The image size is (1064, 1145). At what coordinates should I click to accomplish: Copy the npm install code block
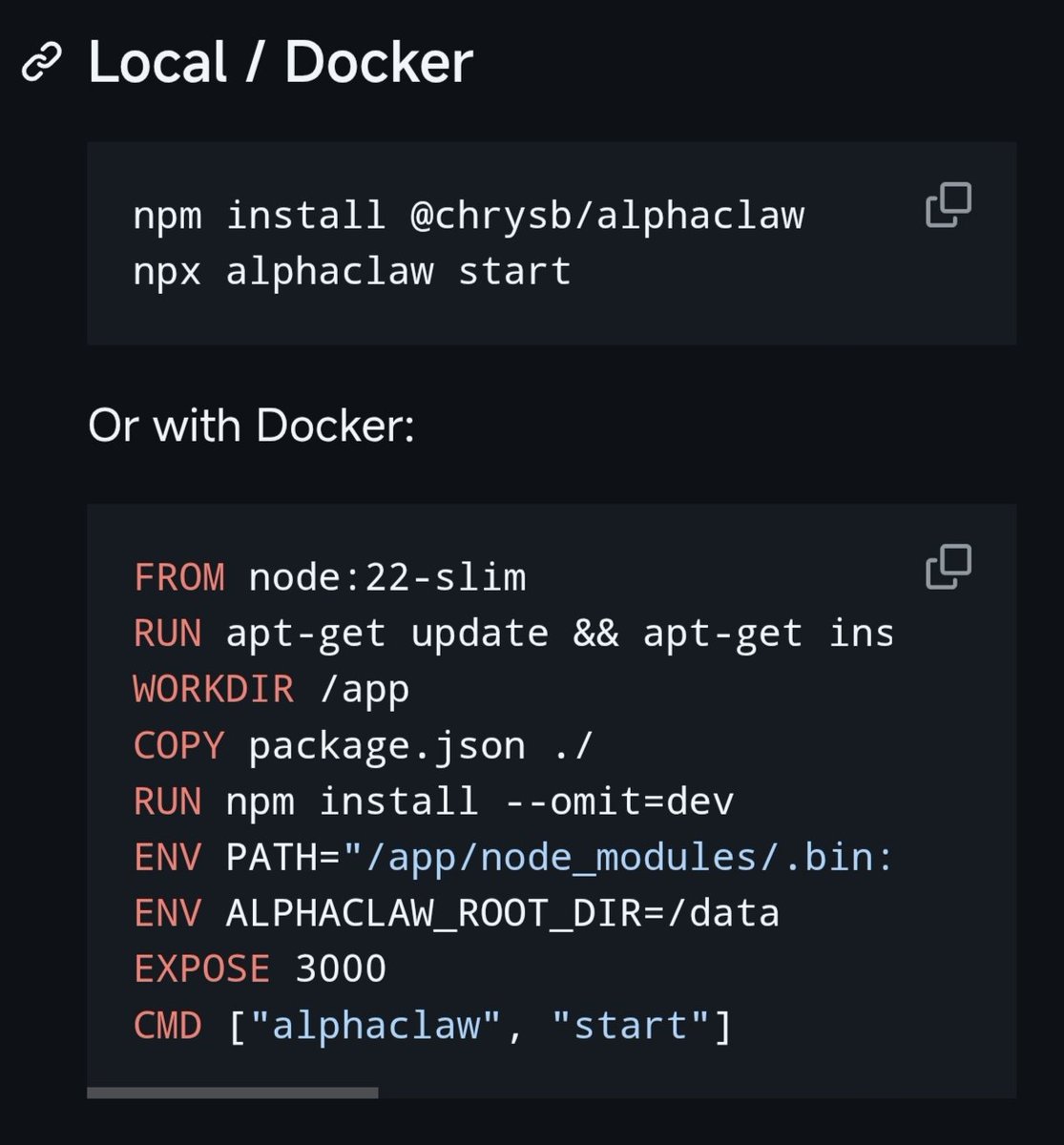949,205
